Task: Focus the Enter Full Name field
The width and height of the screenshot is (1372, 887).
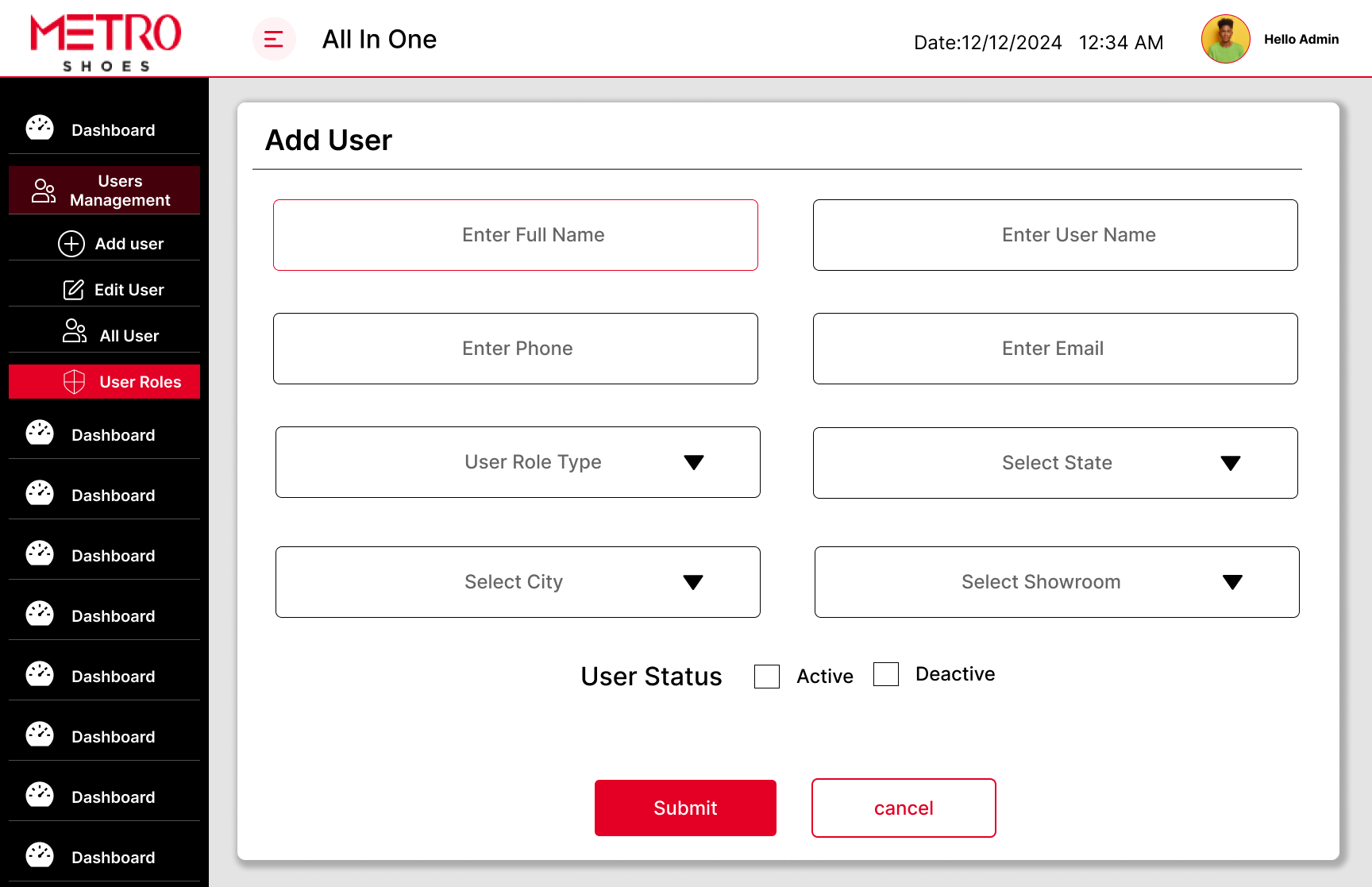Action: pos(515,235)
